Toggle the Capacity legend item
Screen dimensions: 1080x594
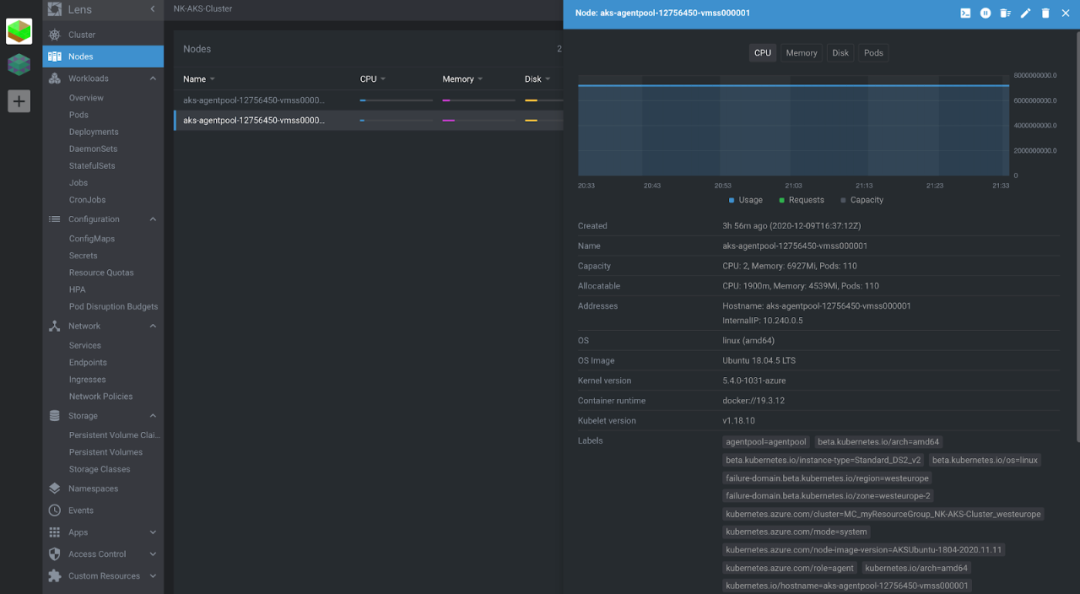[x=862, y=200]
